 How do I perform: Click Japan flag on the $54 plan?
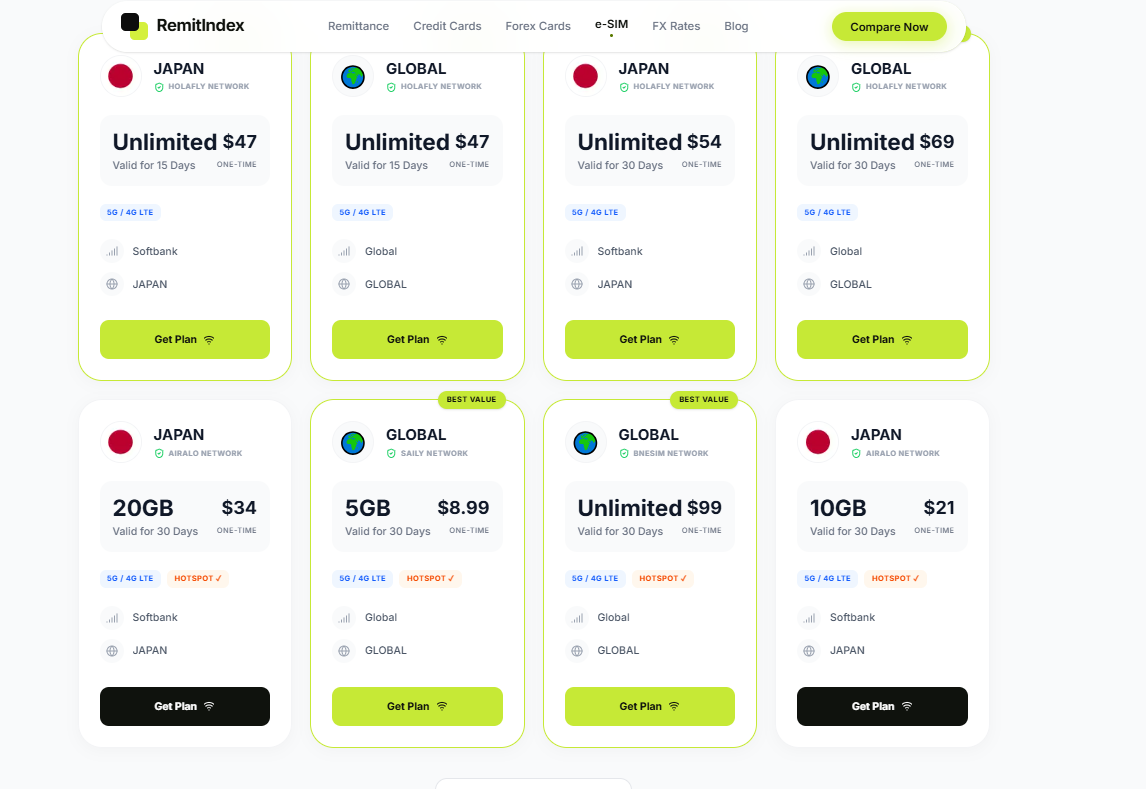586,76
